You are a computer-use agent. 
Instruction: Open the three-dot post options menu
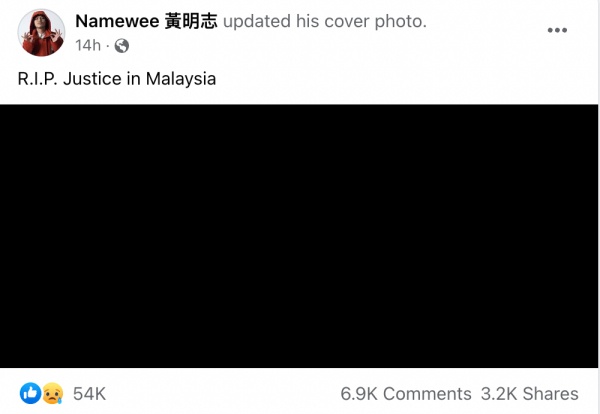[557, 30]
